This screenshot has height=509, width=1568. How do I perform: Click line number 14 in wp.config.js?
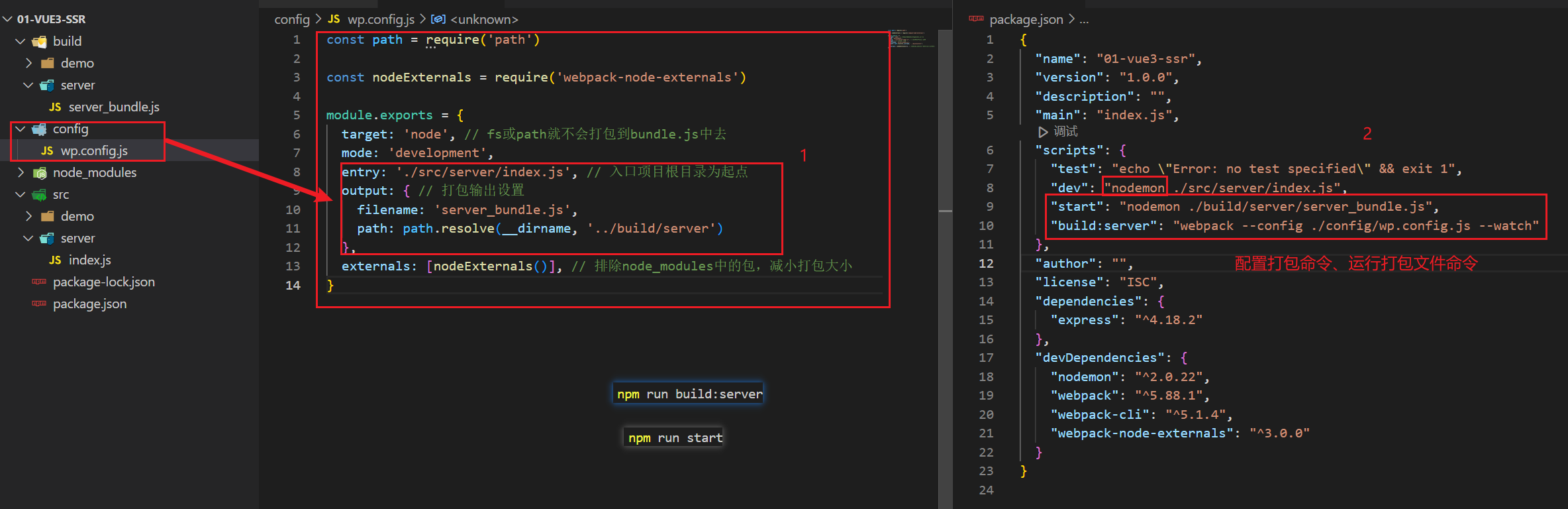coord(293,285)
